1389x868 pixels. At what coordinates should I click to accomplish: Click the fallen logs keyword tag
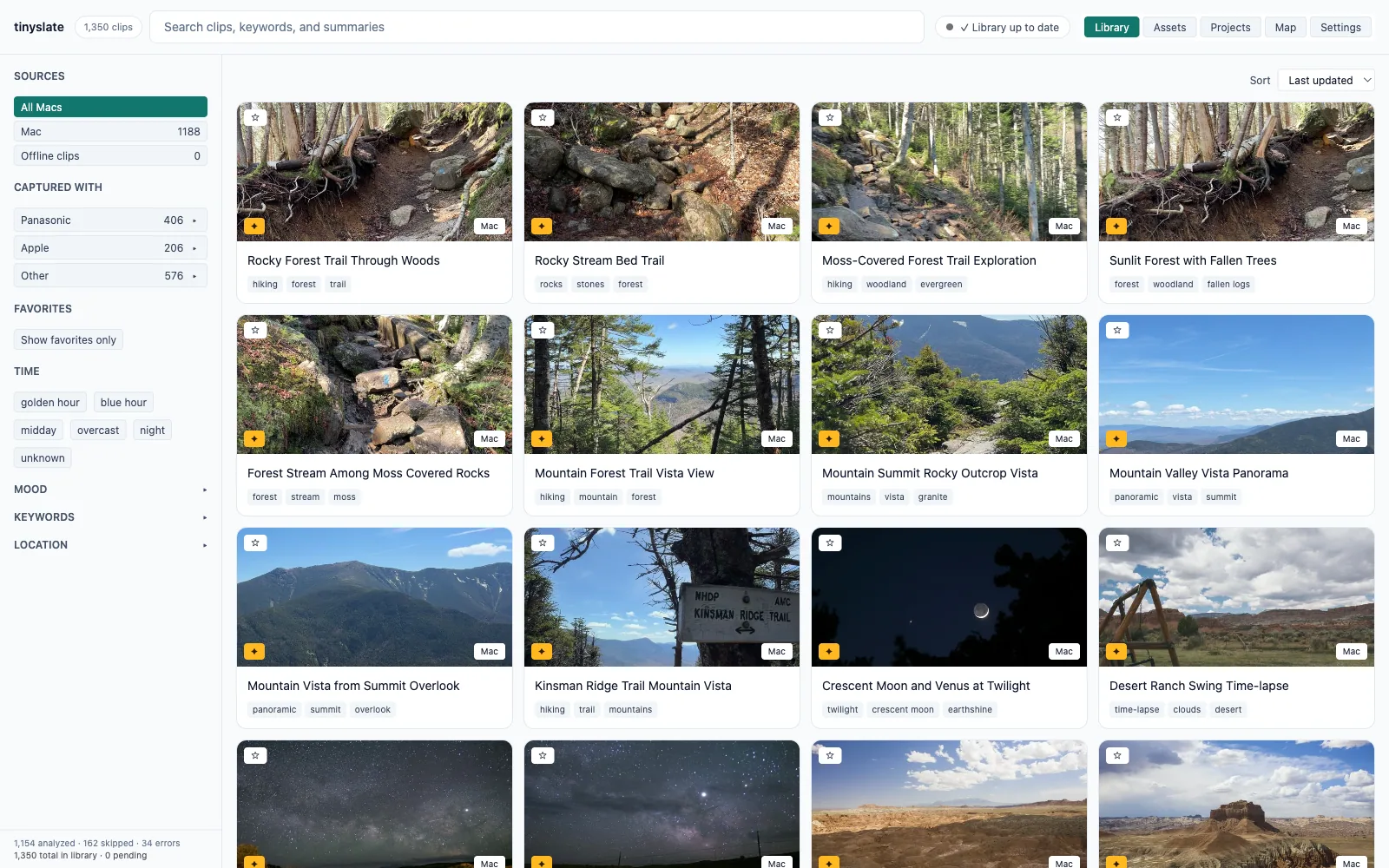click(x=1228, y=285)
